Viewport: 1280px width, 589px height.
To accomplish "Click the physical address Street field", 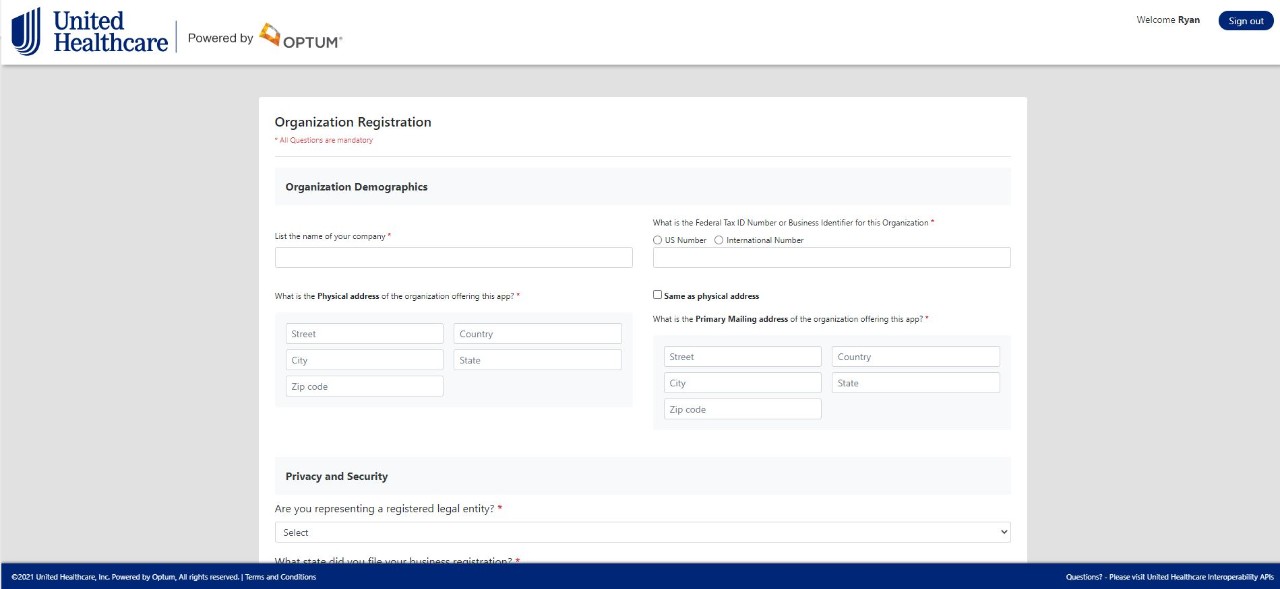I will (364, 334).
